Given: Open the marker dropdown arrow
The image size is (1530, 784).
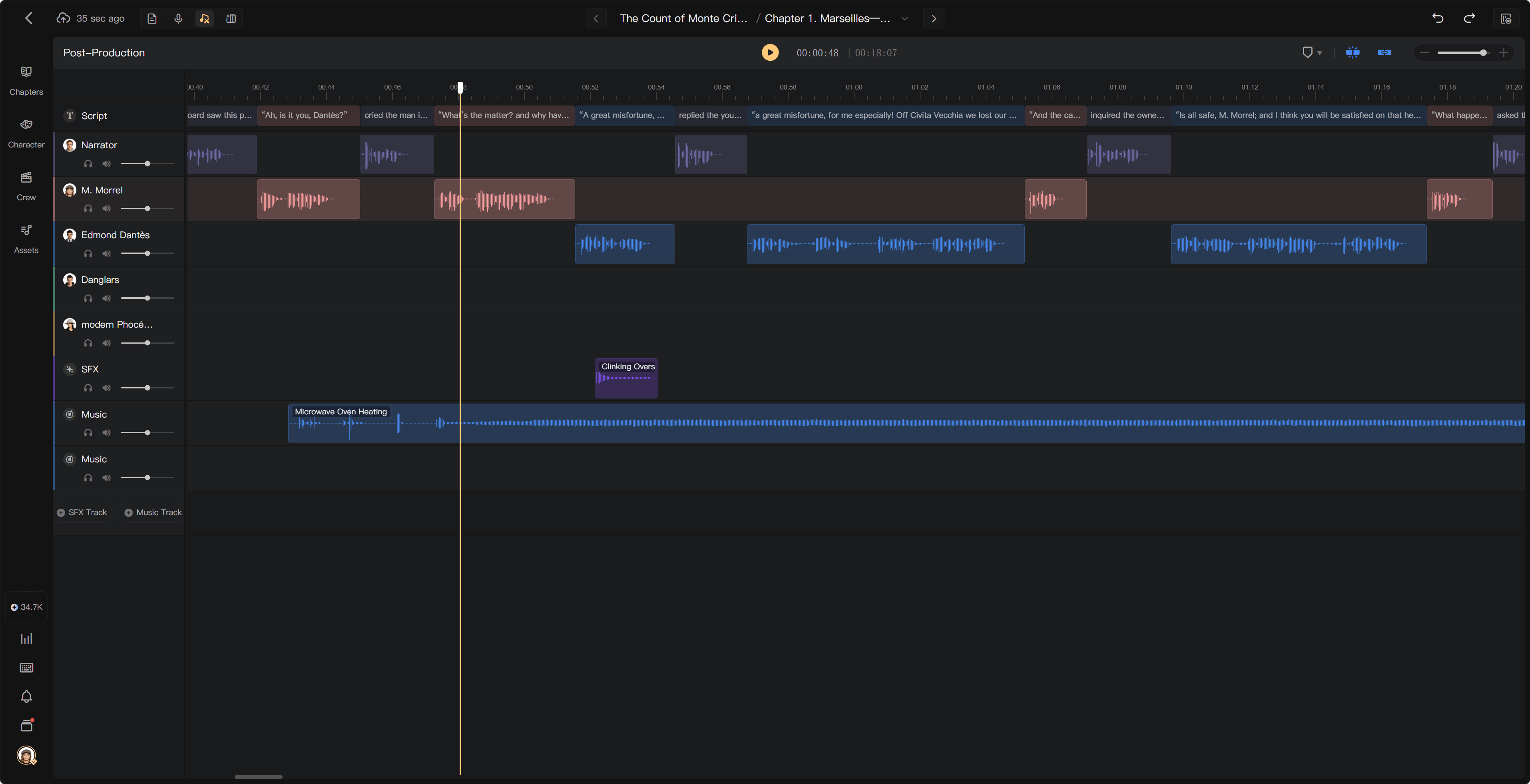Looking at the screenshot, I should (x=1320, y=53).
